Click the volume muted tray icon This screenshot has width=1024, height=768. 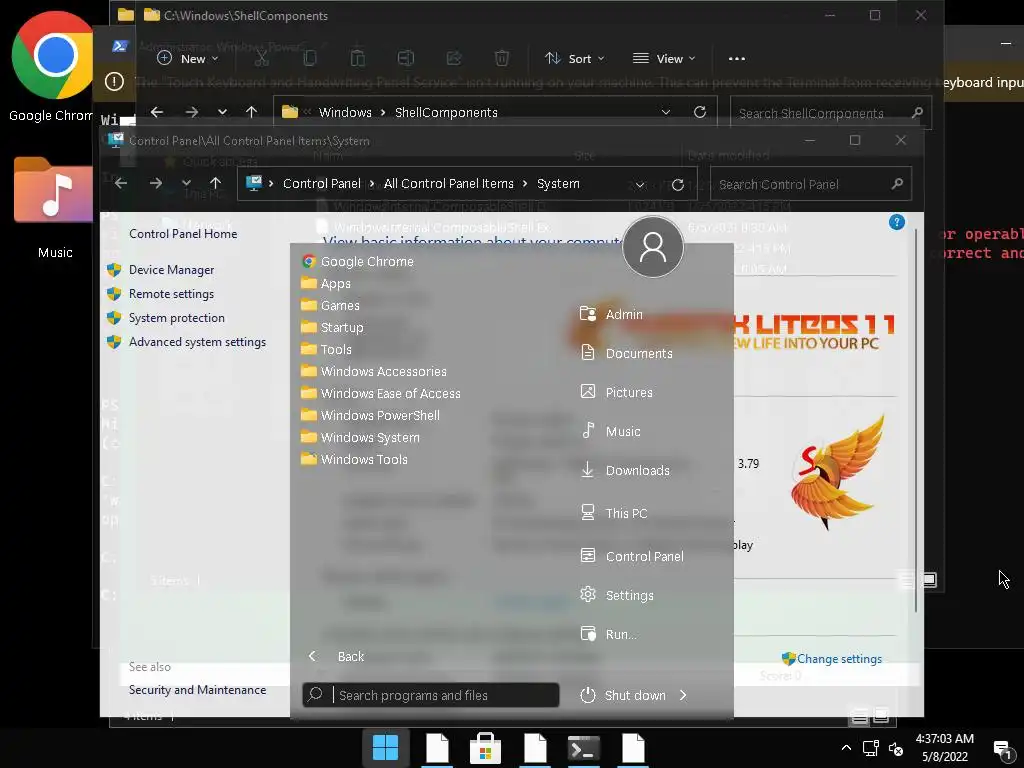(x=896, y=749)
